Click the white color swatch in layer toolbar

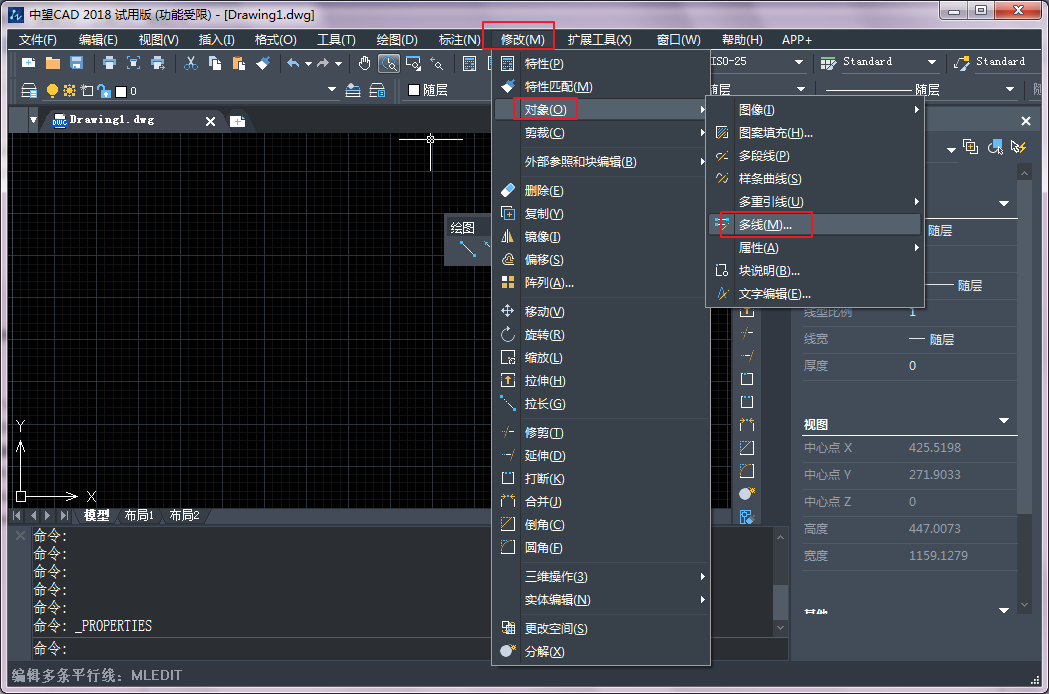121,89
